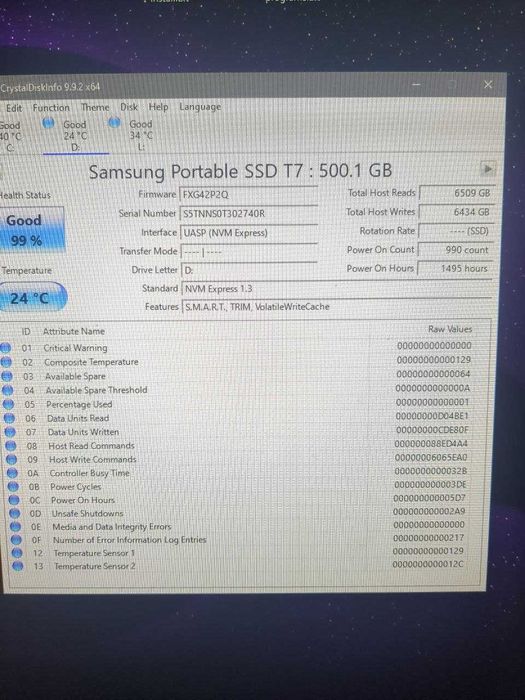Select the C: drive tab
Viewport: 525px width, 700px height.
pos(11,136)
